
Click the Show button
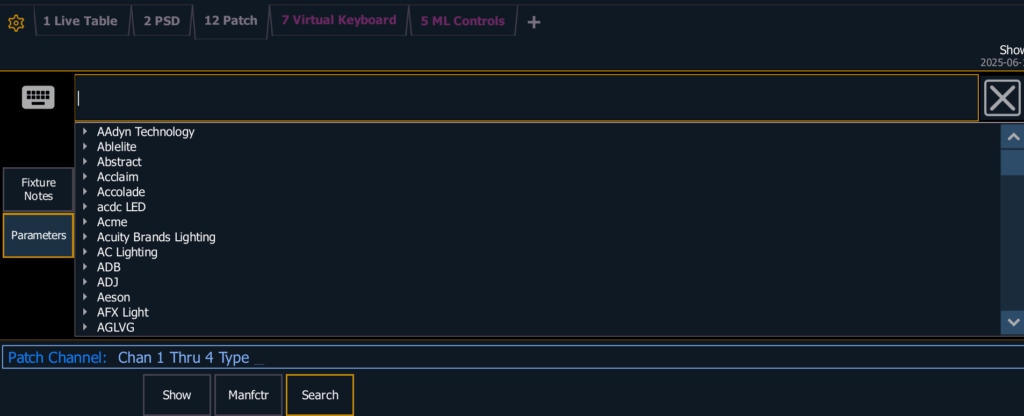[177, 394]
